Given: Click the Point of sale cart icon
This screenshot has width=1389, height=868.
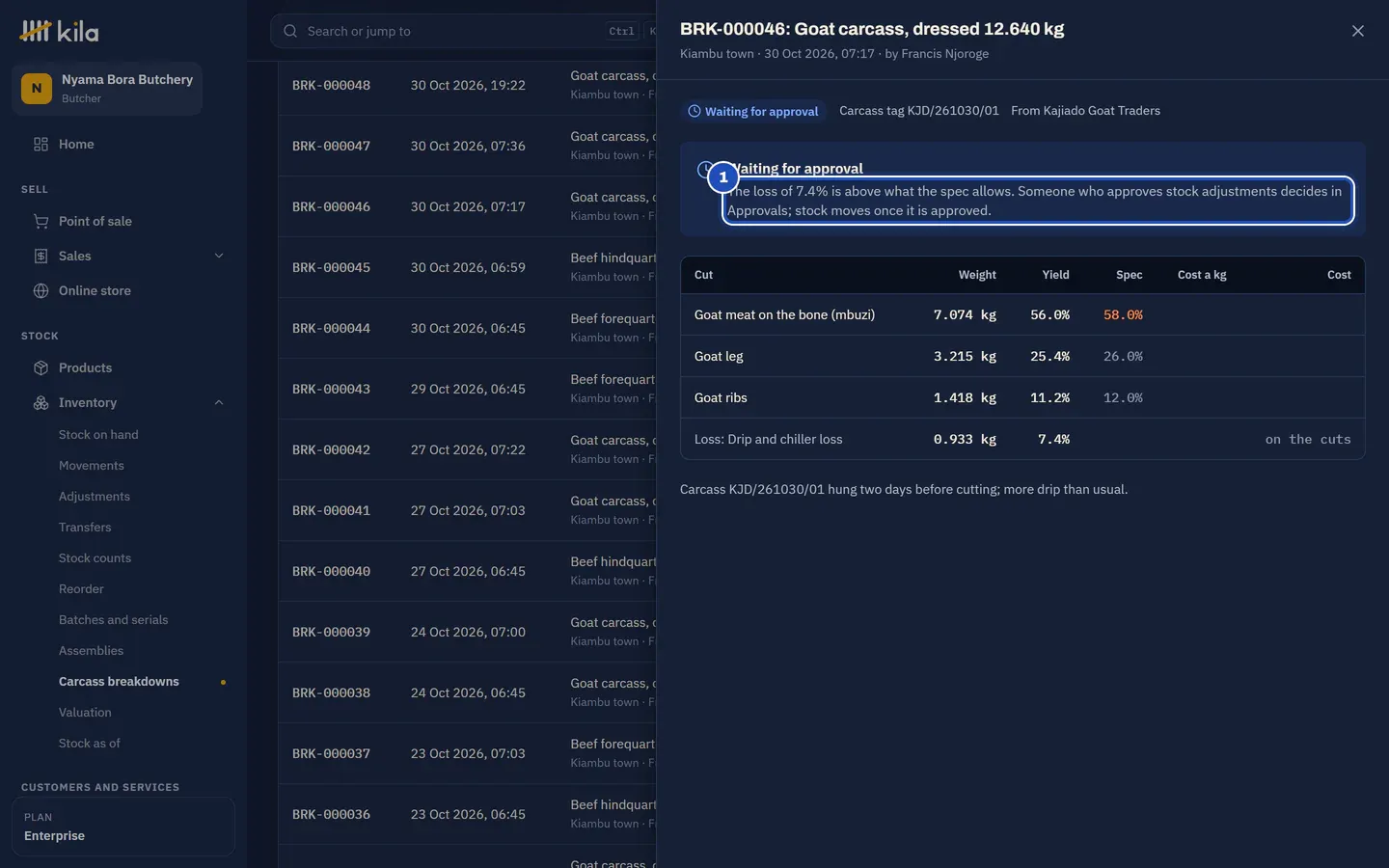Looking at the screenshot, I should click(41, 221).
